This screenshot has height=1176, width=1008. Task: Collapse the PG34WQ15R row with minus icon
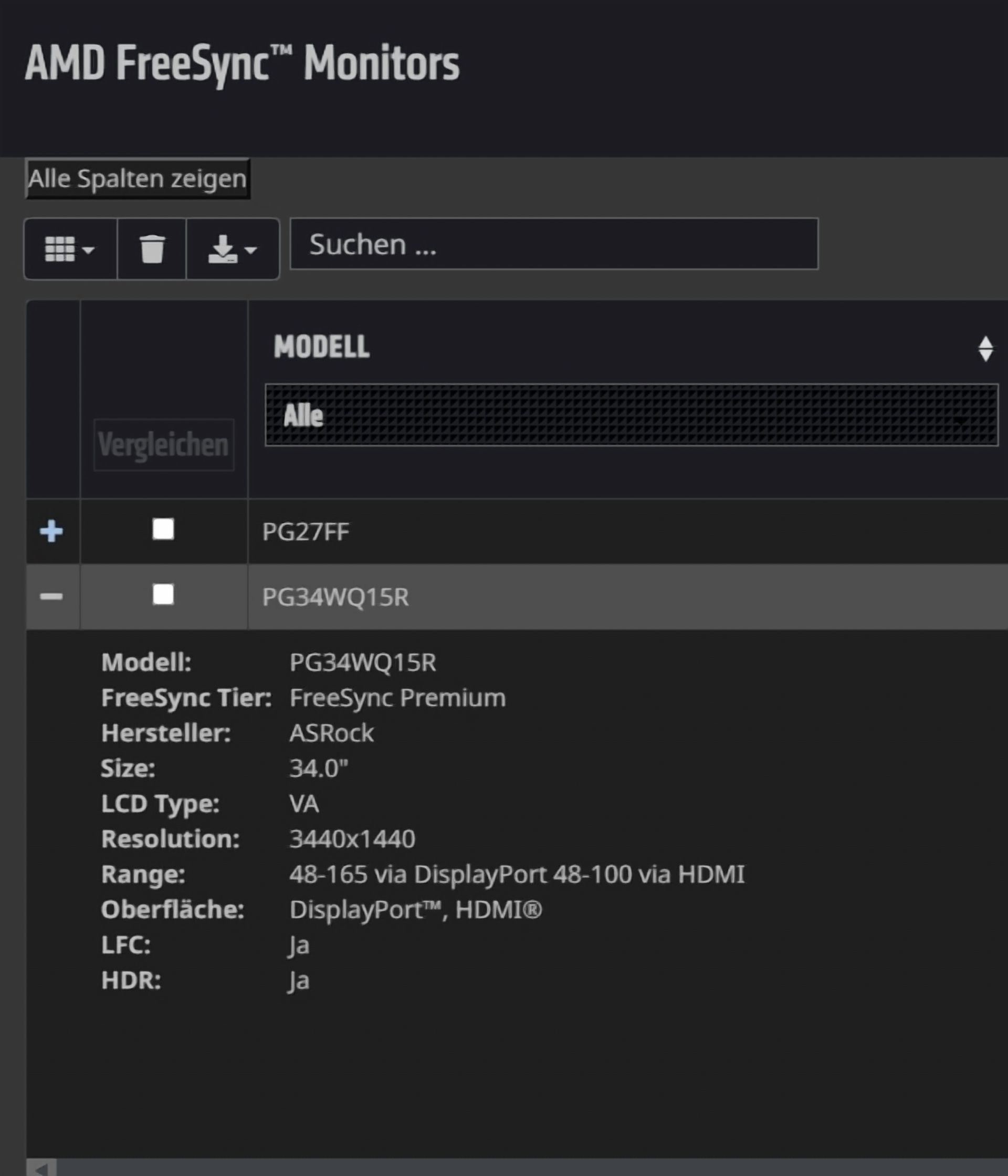tap(51, 597)
